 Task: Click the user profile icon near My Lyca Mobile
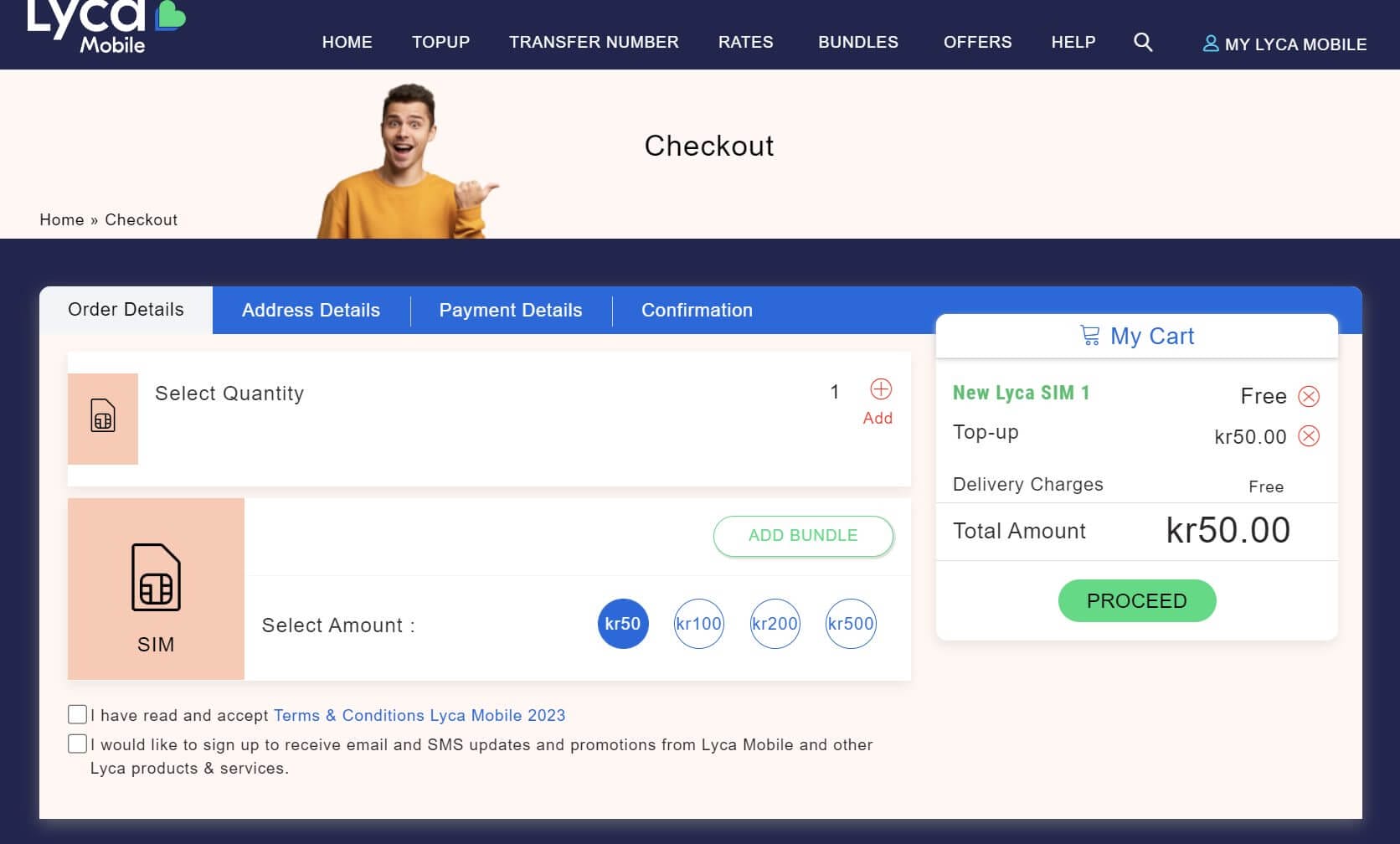click(1211, 43)
